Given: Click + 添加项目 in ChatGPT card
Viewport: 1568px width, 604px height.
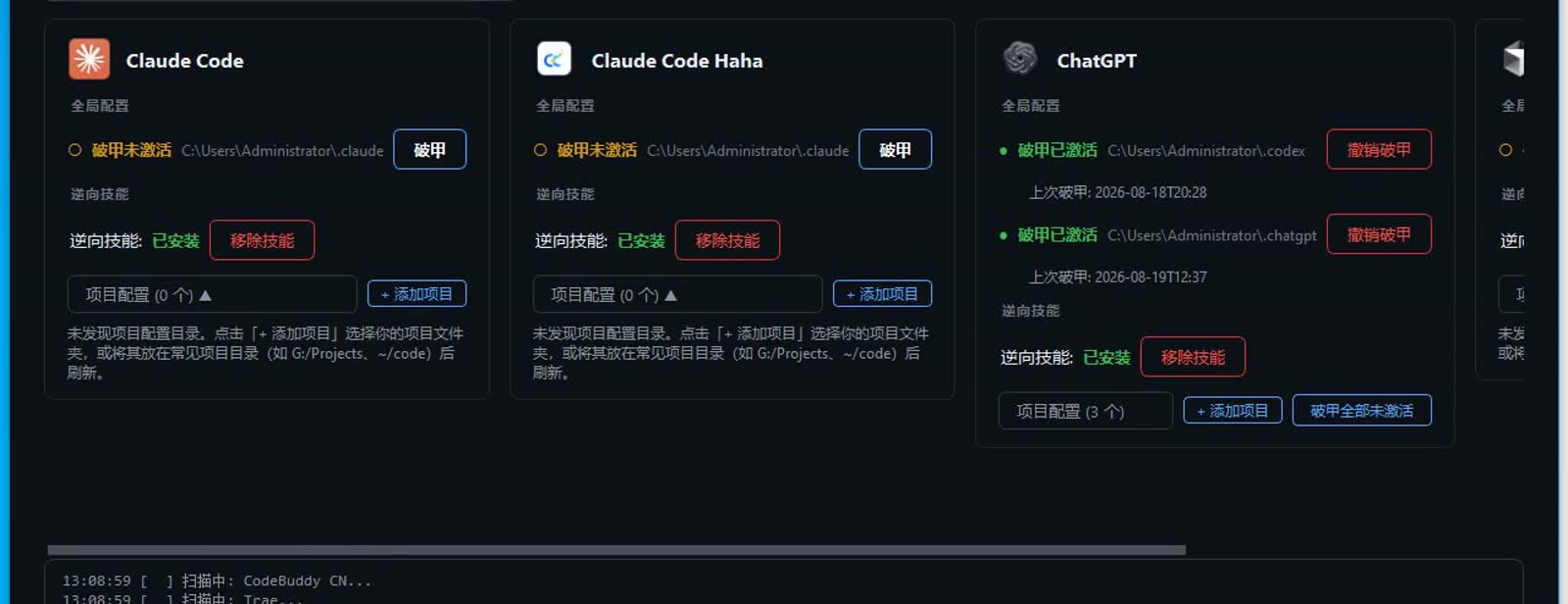Looking at the screenshot, I should click(x=1233, y=411).
